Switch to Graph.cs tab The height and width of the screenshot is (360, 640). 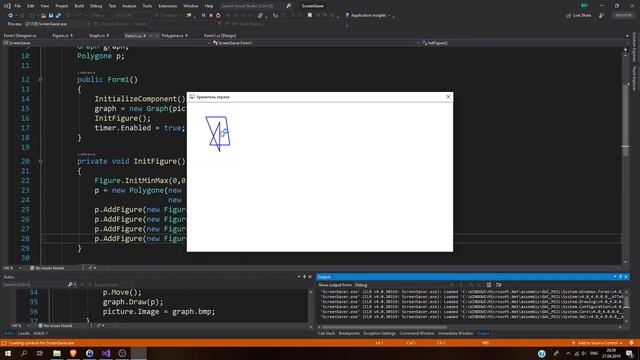[99, 36]
